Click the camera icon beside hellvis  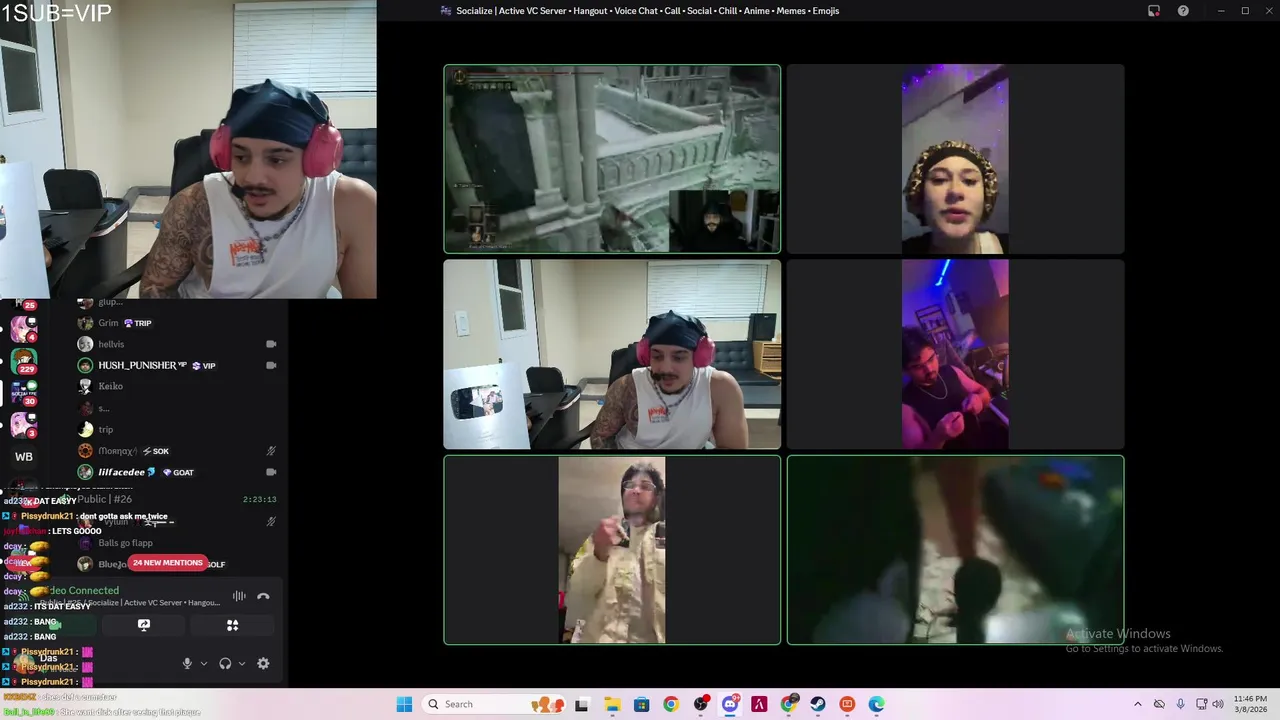(271, 344)
